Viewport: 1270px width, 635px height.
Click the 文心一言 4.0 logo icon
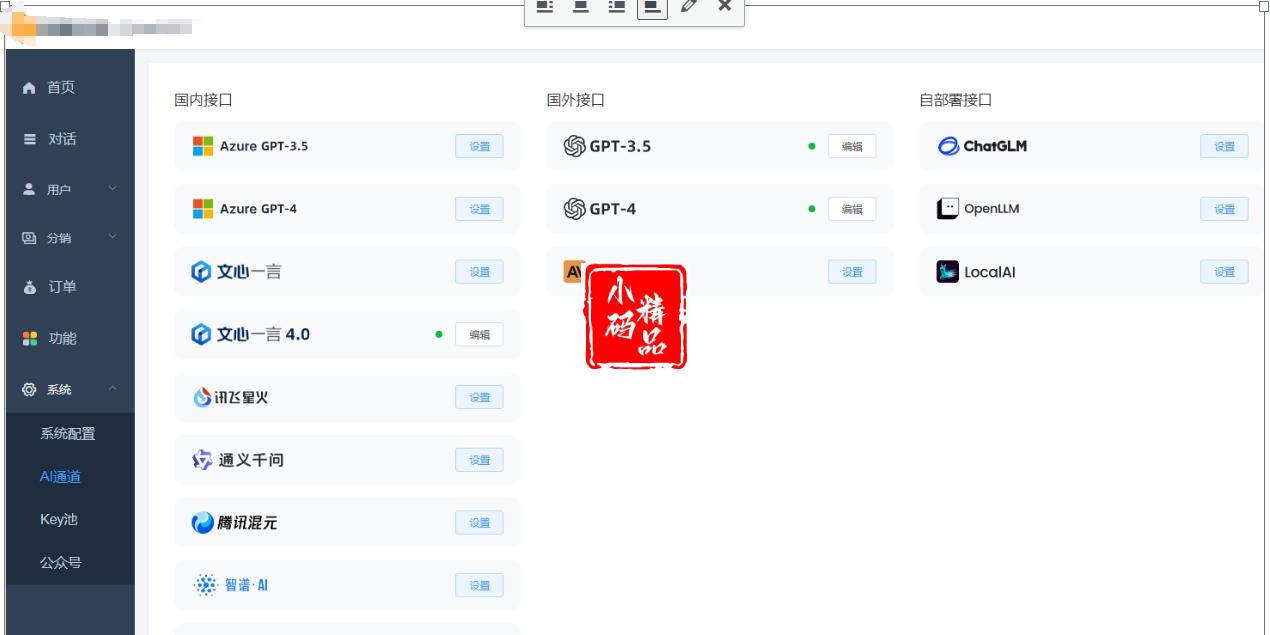[201, 334]
